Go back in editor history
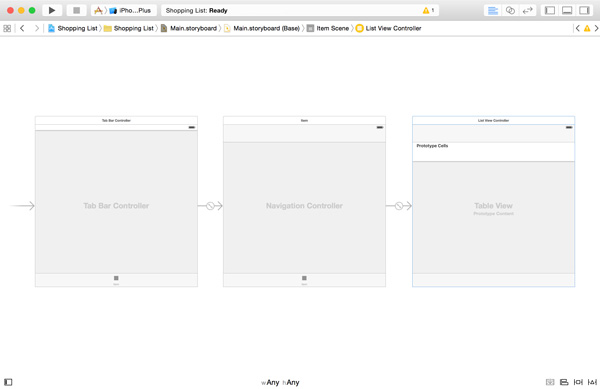Image resolution: width=600 pixels, height=389 pixels. (22, 28)
